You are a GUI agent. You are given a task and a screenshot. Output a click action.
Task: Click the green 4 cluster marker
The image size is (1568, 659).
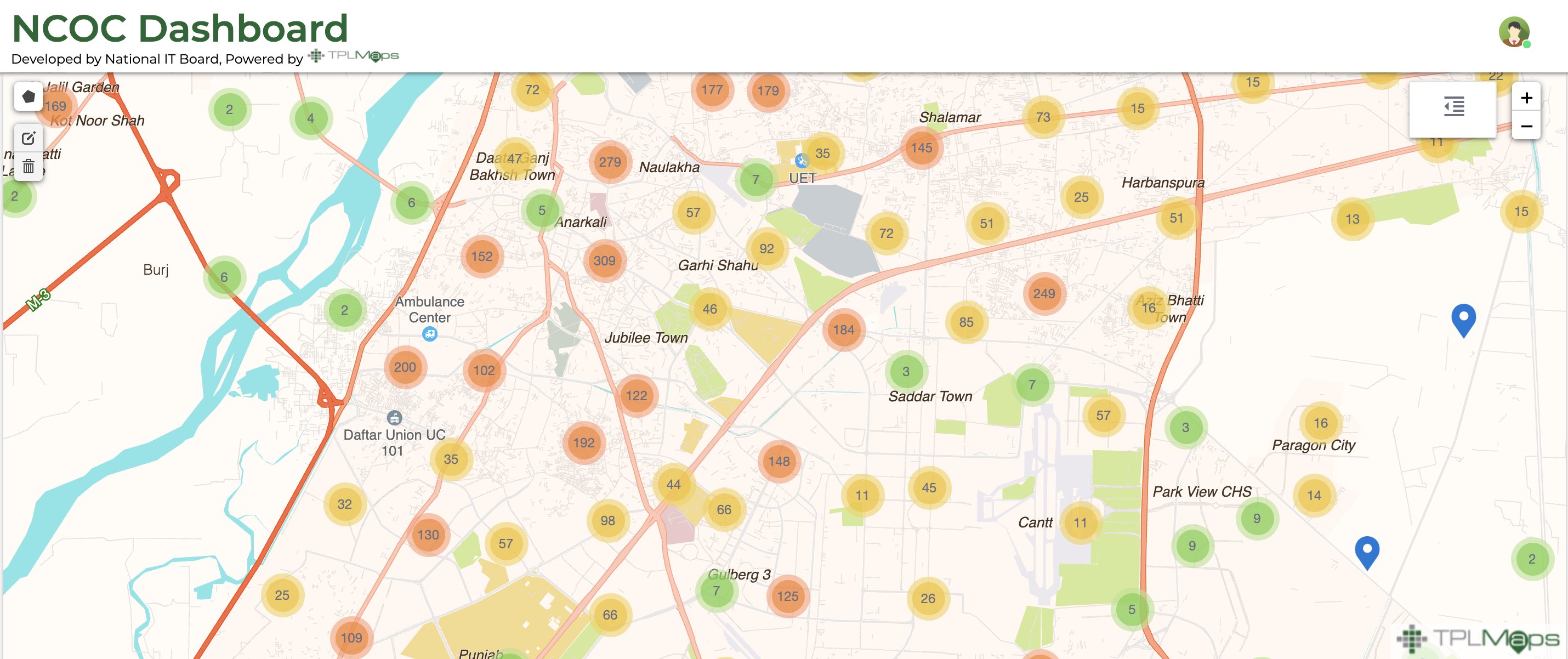[x=310, y=118]
